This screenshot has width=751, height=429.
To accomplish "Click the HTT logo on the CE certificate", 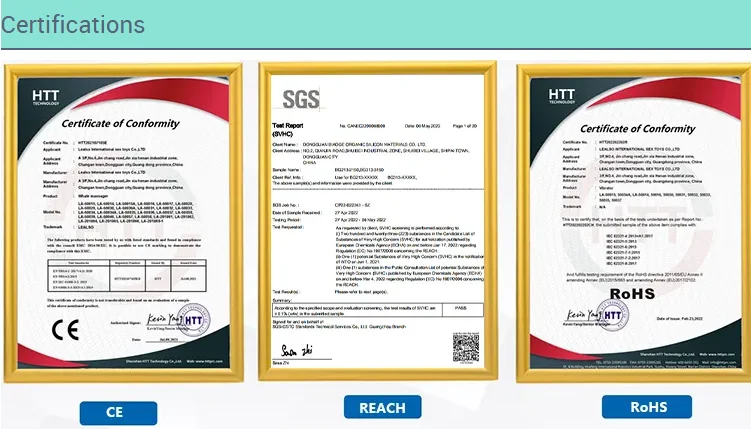I will click(x=48, y=97).
